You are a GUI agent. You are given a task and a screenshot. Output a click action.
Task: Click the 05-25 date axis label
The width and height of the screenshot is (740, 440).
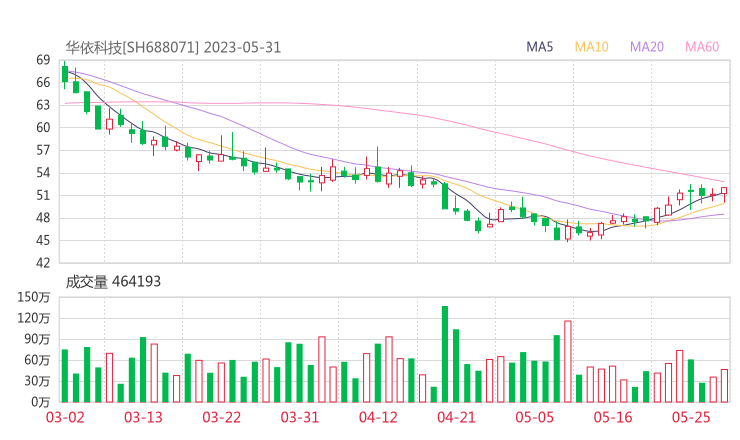tap(691, 417)
